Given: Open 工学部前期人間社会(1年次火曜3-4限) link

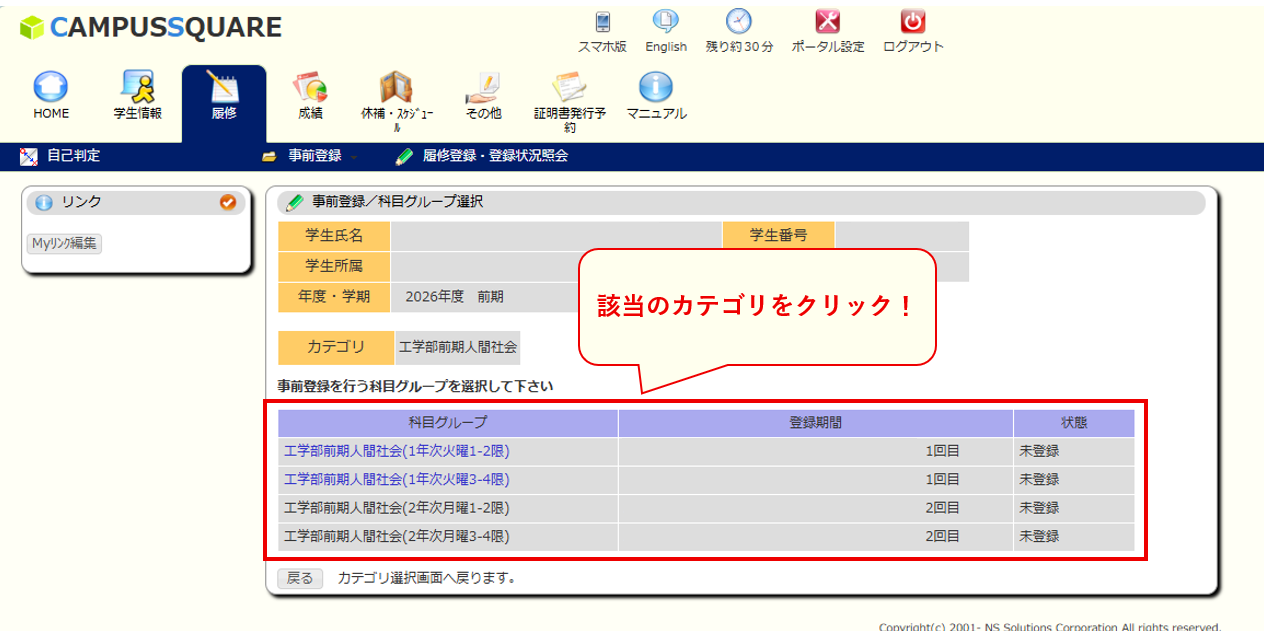Looking at the screenshot, I should pos(397,479).
